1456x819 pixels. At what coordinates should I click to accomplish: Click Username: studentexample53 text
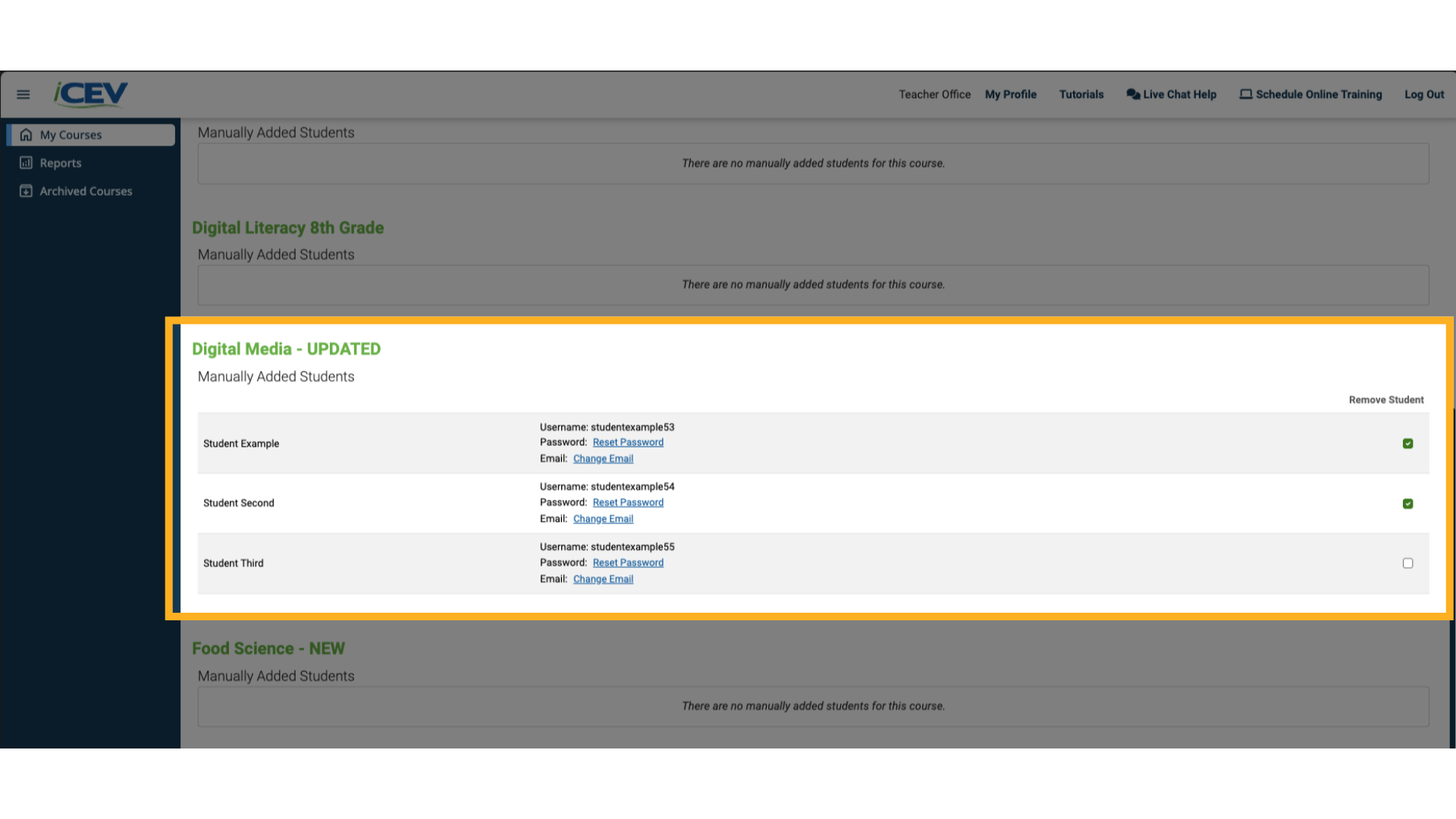[607, 427]
